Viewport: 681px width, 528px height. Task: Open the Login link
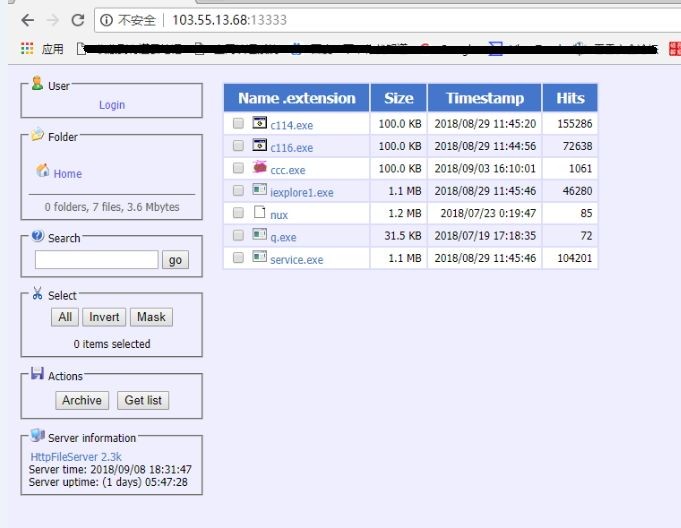click(112, 105)
